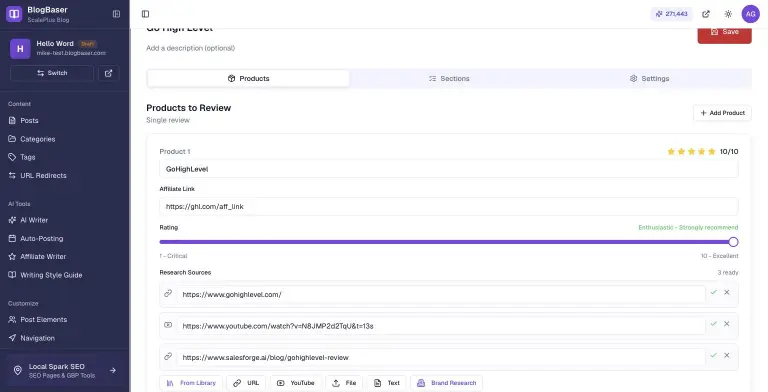Click the Affiliate Link input field
This screenshot has width=768, height=392.
click(449, 207)
